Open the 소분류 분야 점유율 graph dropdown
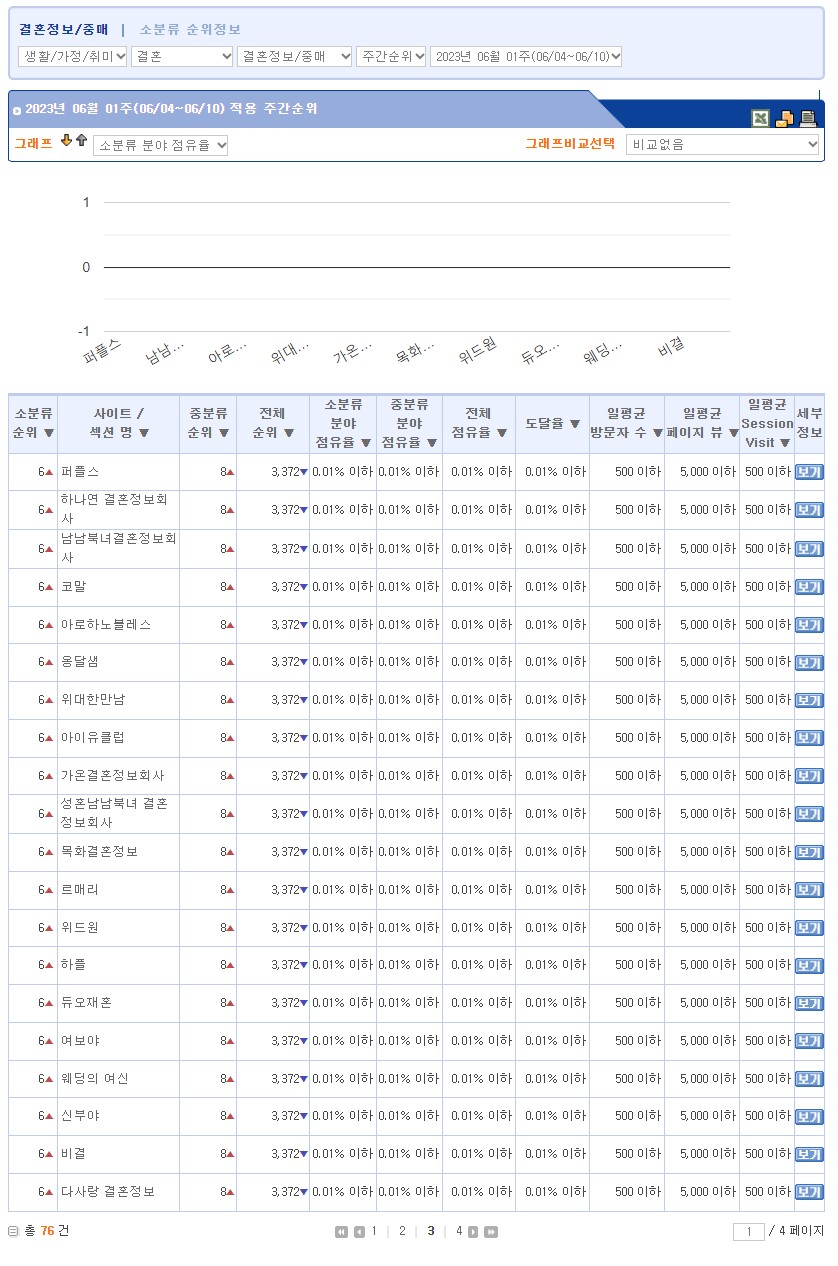838x1266 pixels. (x=161, y=145)
